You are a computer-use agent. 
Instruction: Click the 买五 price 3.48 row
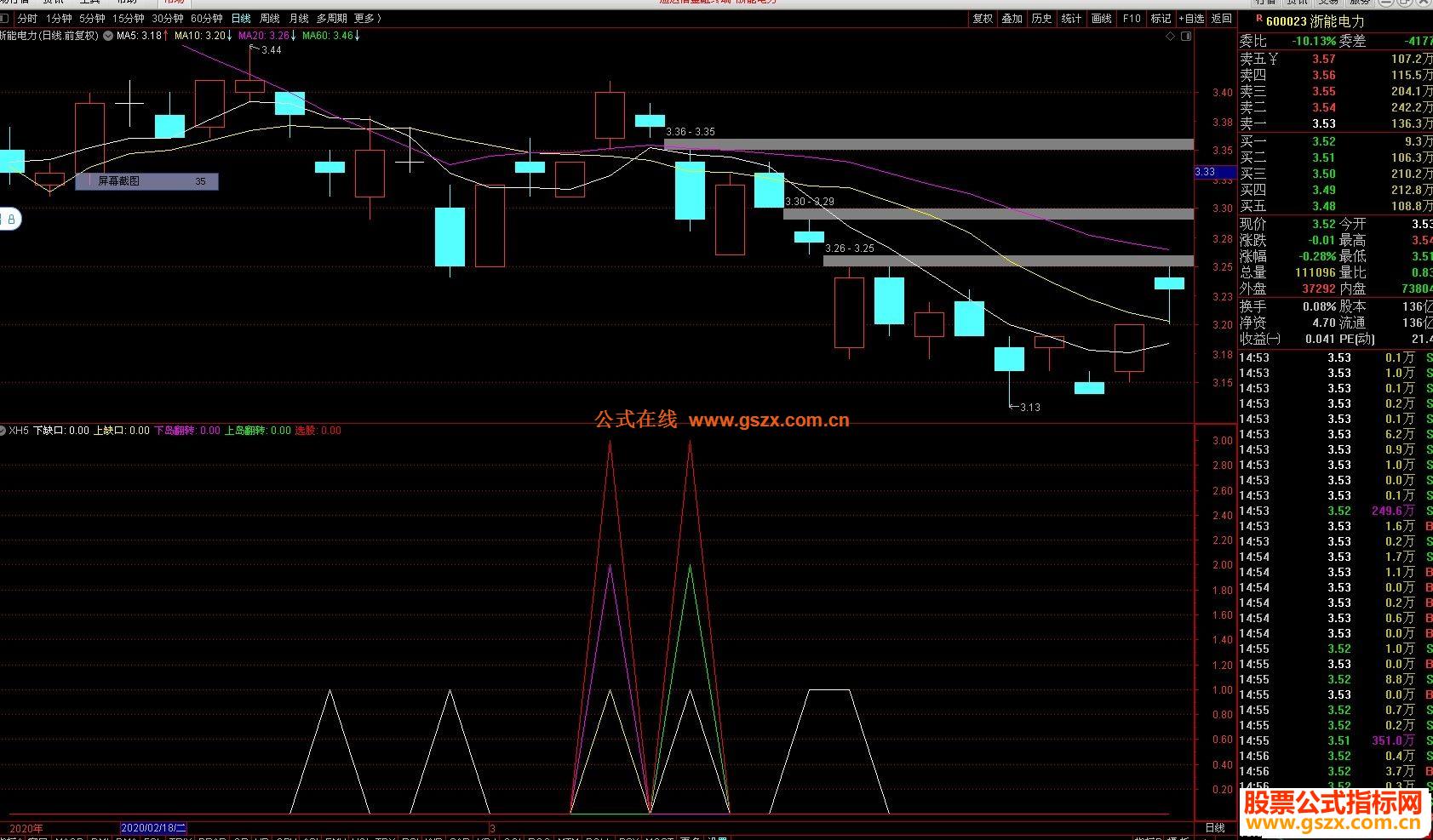point(1335,206)
